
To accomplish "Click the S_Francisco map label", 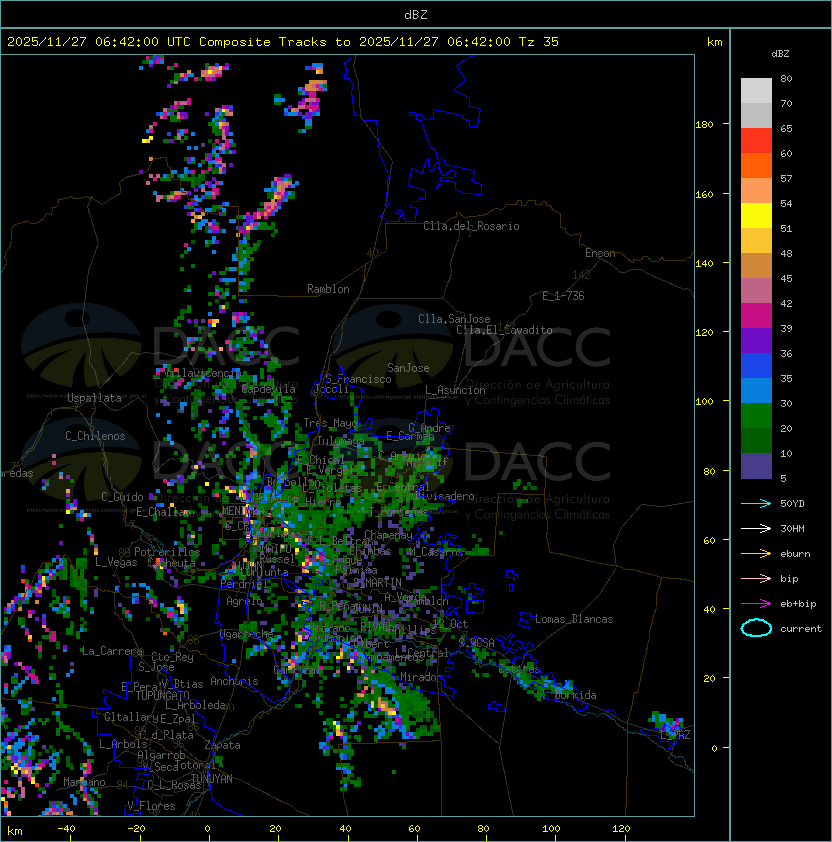I will point(358,379).
